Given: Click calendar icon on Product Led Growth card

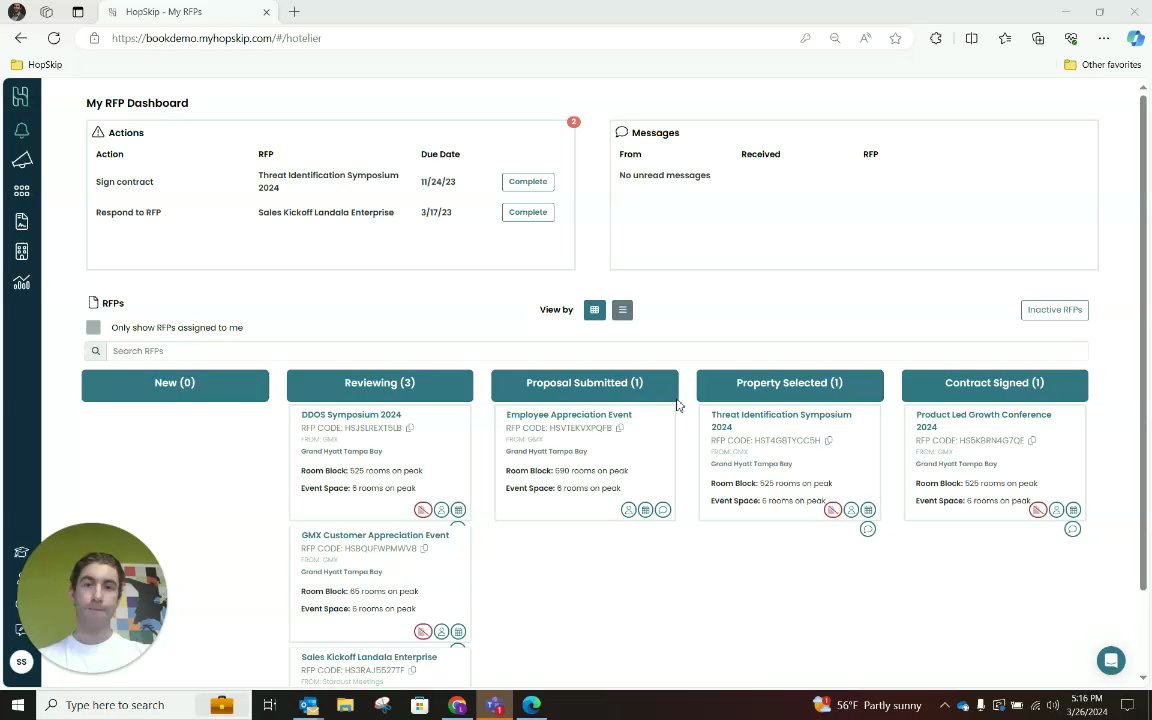Looking at the screenshot, I should pyautogui.click(x=1073, y=509).
